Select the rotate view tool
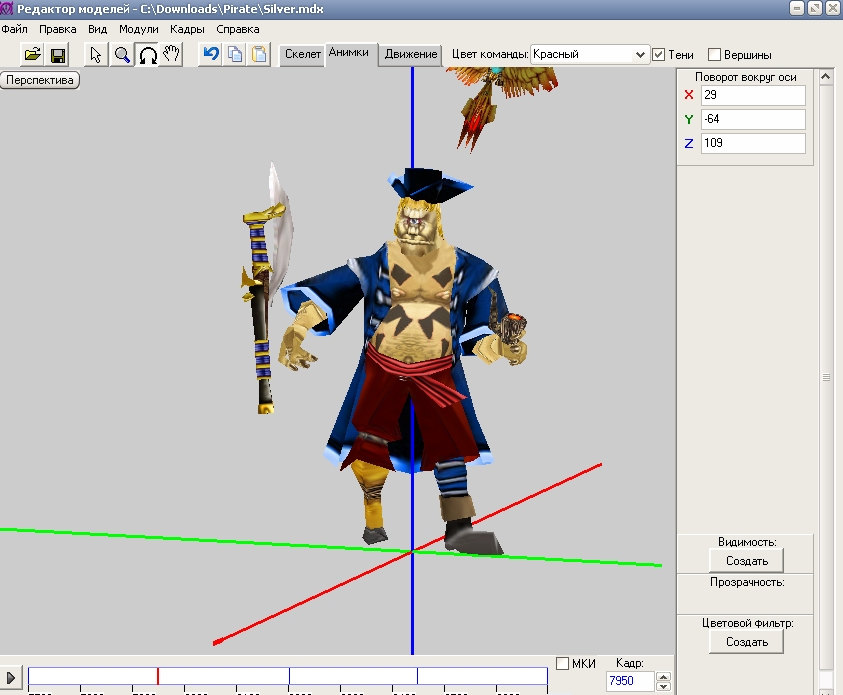 click(147, 55)
